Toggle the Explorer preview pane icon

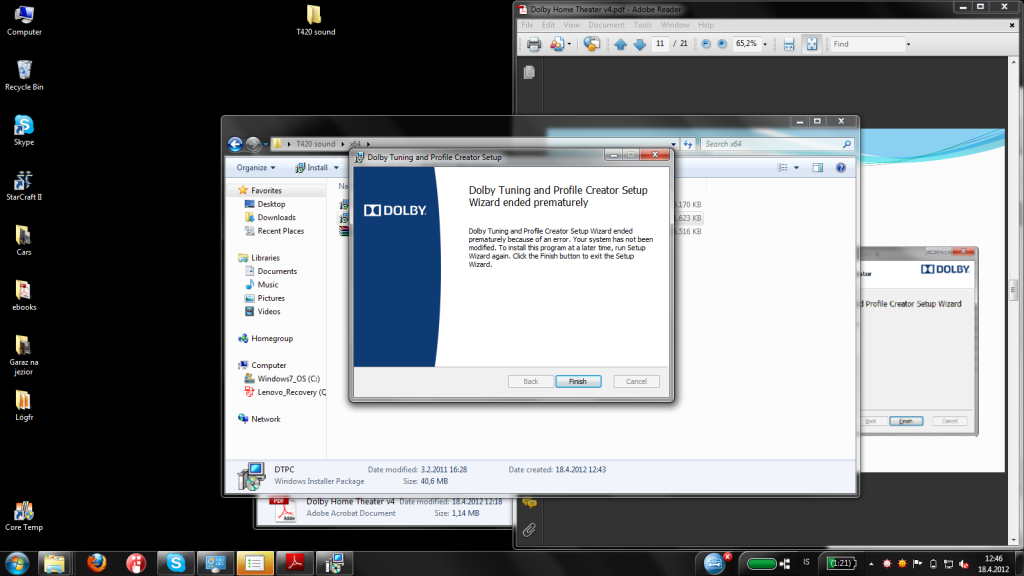[x=818, y=168]
